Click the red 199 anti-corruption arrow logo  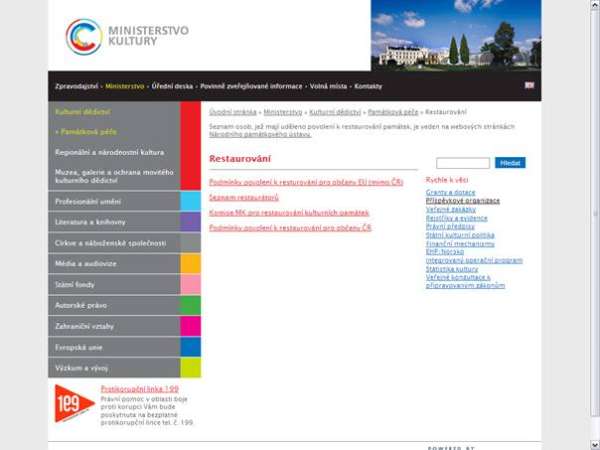[74, 404]
